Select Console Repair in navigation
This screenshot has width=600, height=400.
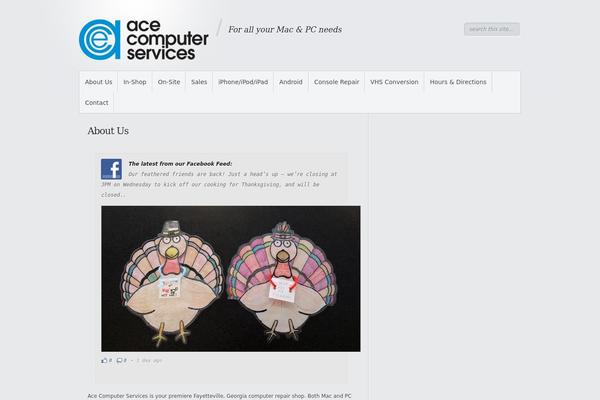click(x=336, y=82)
